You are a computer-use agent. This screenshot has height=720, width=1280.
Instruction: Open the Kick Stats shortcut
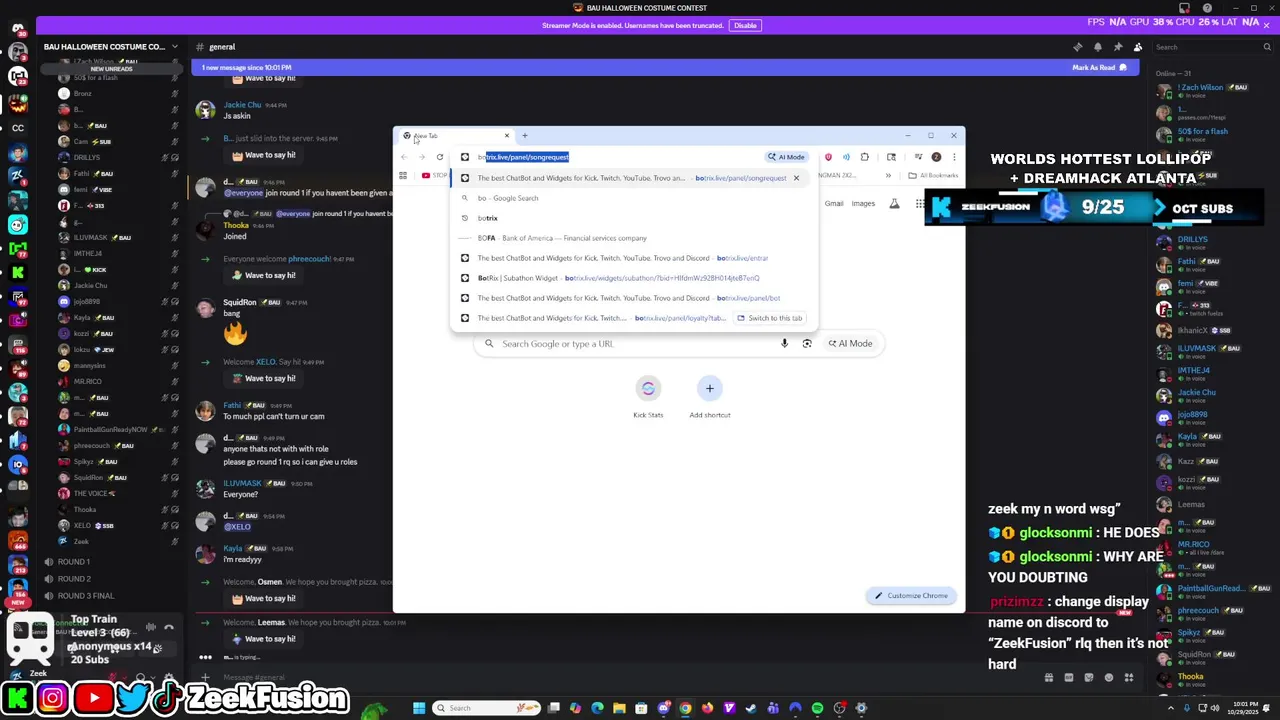[x=648, y=397]
